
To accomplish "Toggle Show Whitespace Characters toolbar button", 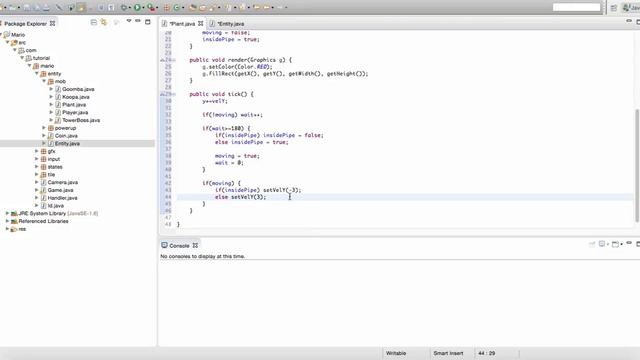I will pyautogui.click(x=111, y=7).
